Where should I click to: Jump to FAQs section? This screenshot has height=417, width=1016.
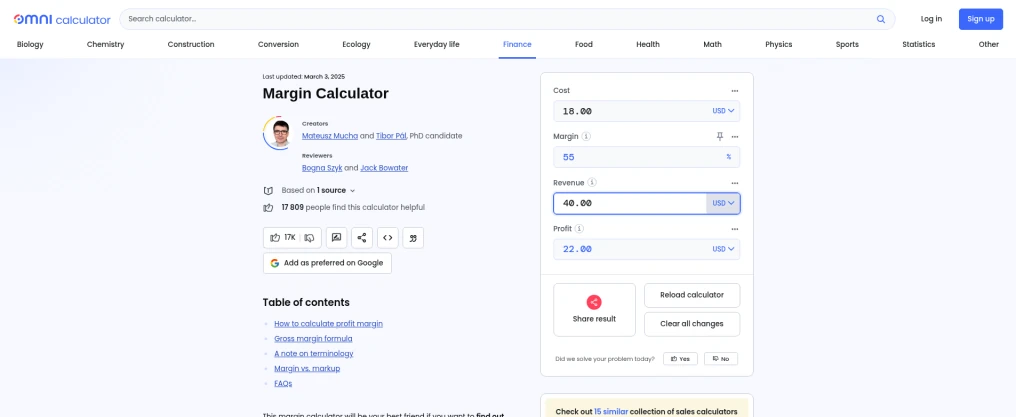click(x=283, y=383)
